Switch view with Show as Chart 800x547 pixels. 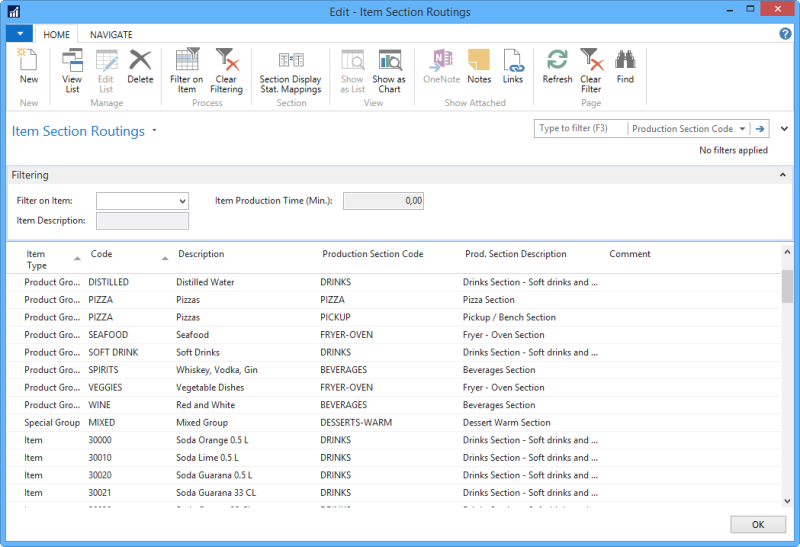coord(389,68)
